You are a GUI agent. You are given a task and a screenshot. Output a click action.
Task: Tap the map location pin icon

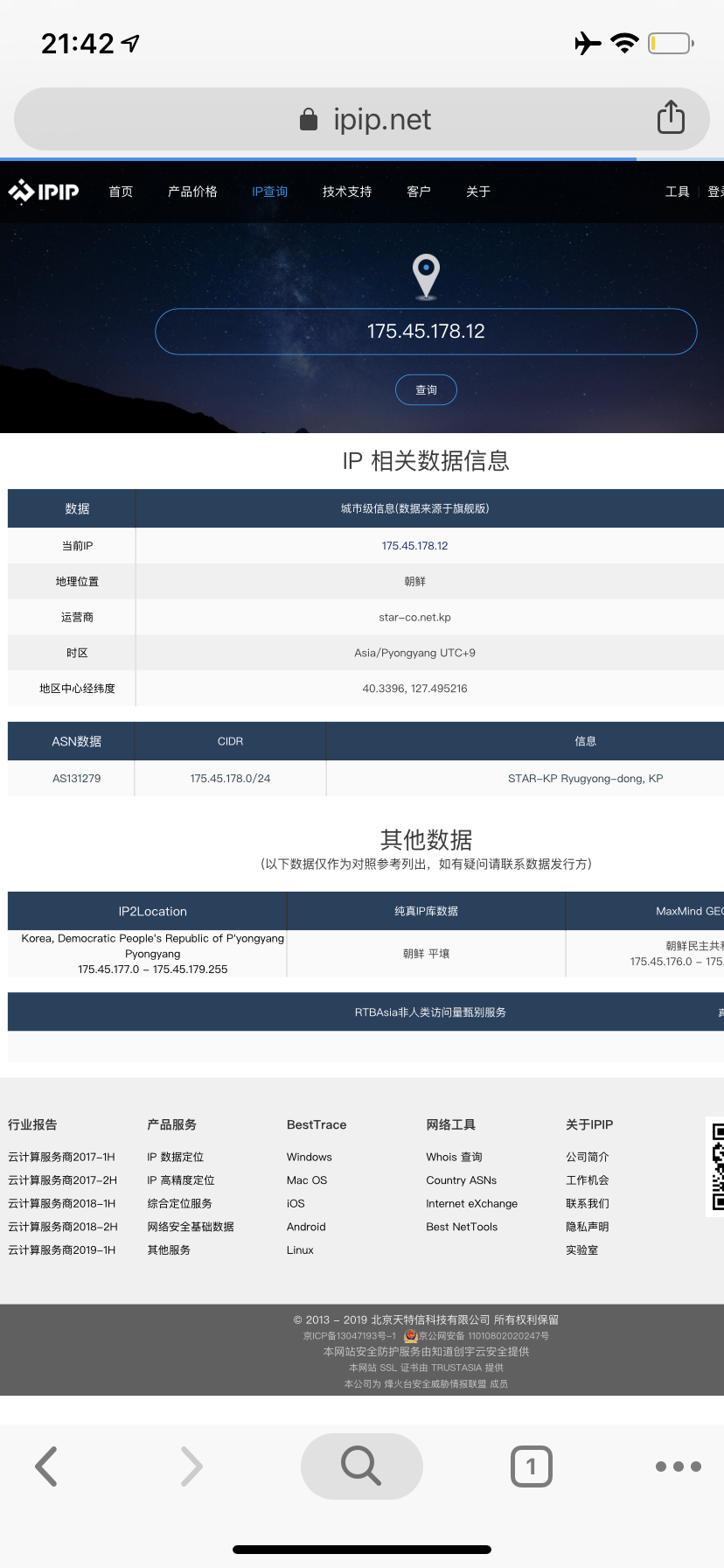[x=426, y=276]
